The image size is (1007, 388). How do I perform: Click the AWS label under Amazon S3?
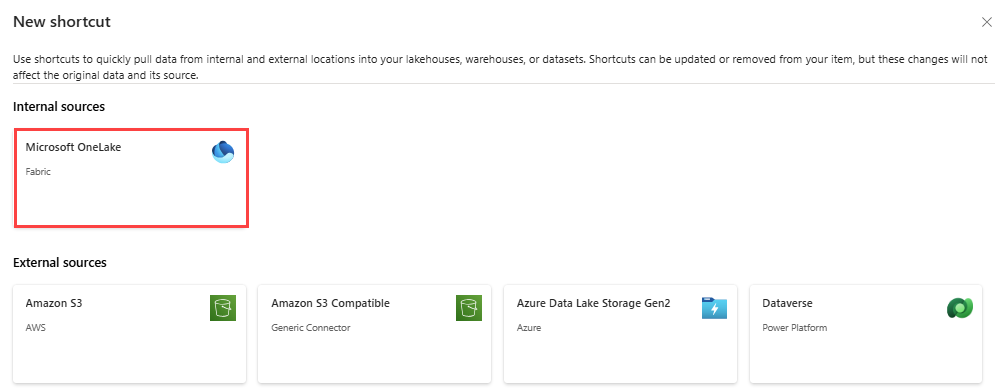pos(36,328)
